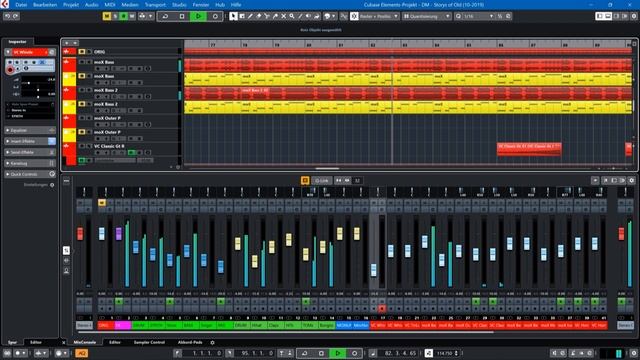Expand the Equalizer section in Inspector
640x360 pixels.
[x=30, y=130]
